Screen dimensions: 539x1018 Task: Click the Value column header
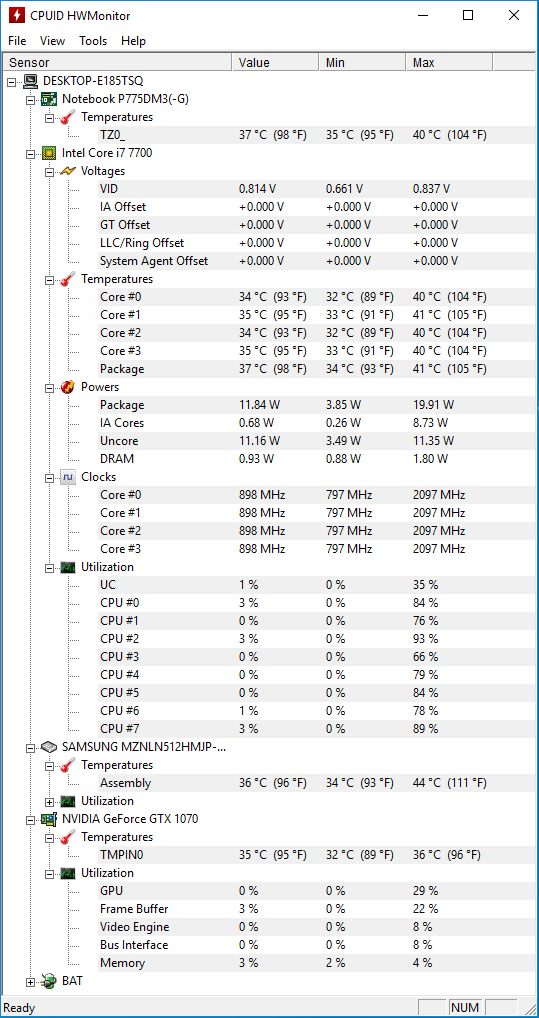click(x=275, y=62)
